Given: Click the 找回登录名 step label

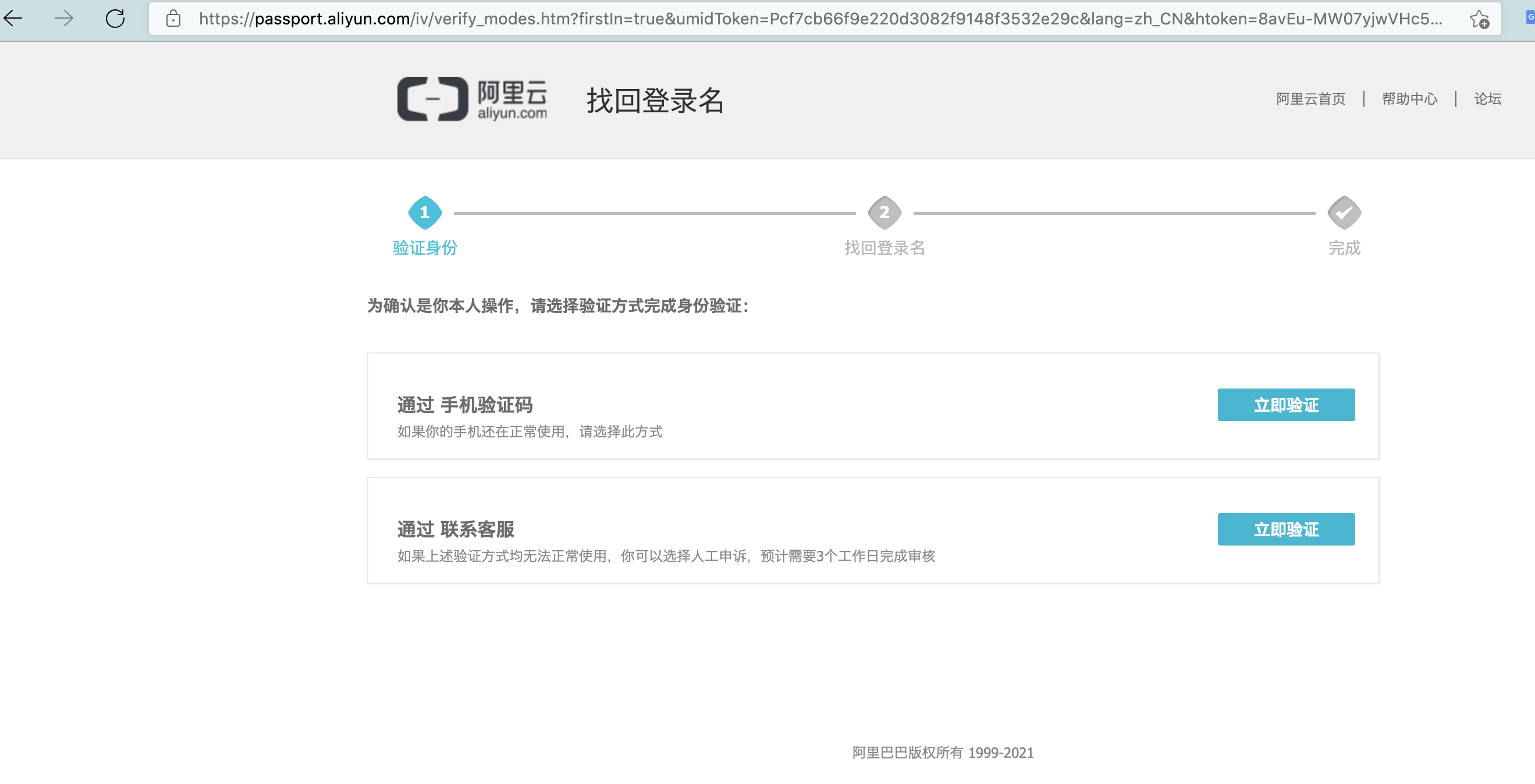Looking at the screenshot, I should tap(884, 248).
